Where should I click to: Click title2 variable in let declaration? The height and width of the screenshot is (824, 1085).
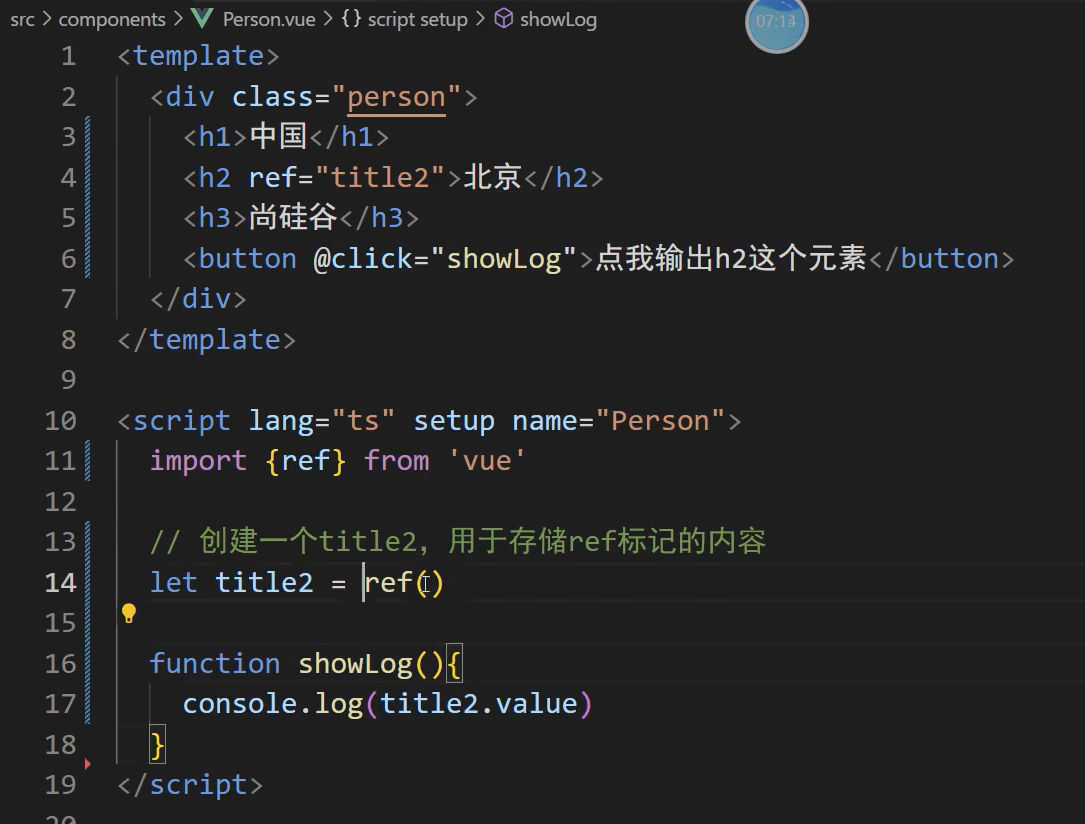(x=264, y=583)
